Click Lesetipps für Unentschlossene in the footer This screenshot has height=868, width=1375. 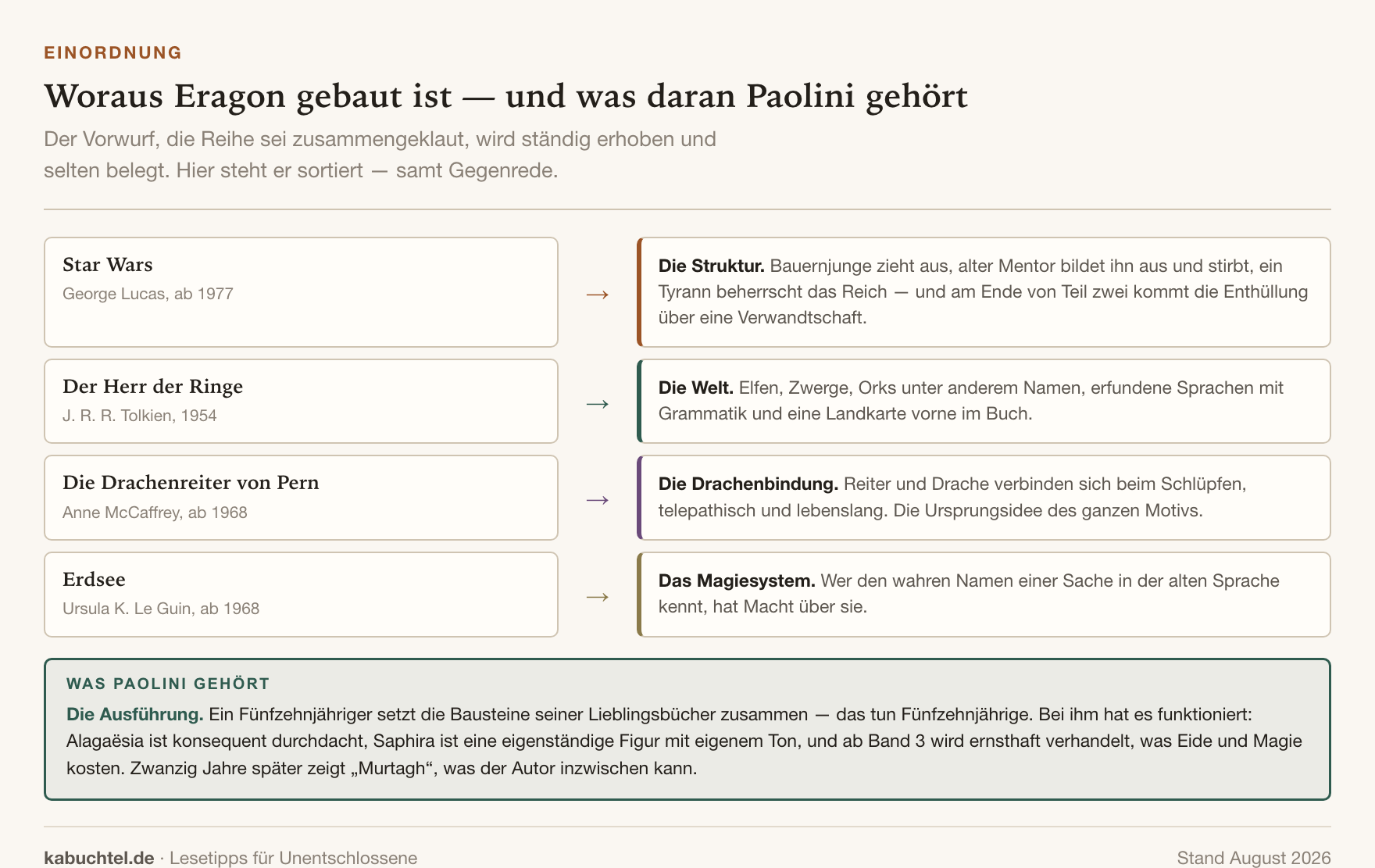(294, 858)
